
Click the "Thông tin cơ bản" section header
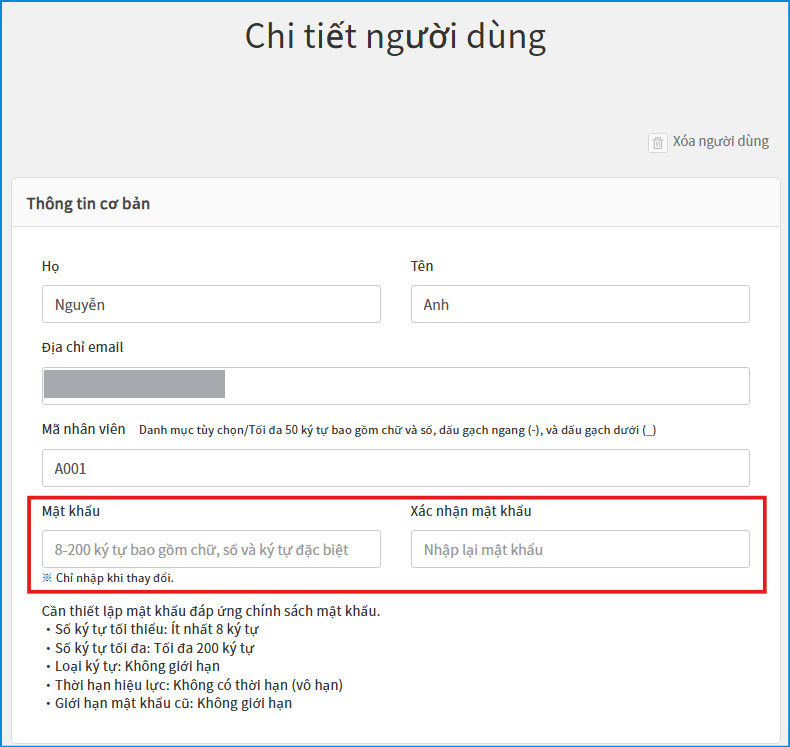tap(88, 204)
